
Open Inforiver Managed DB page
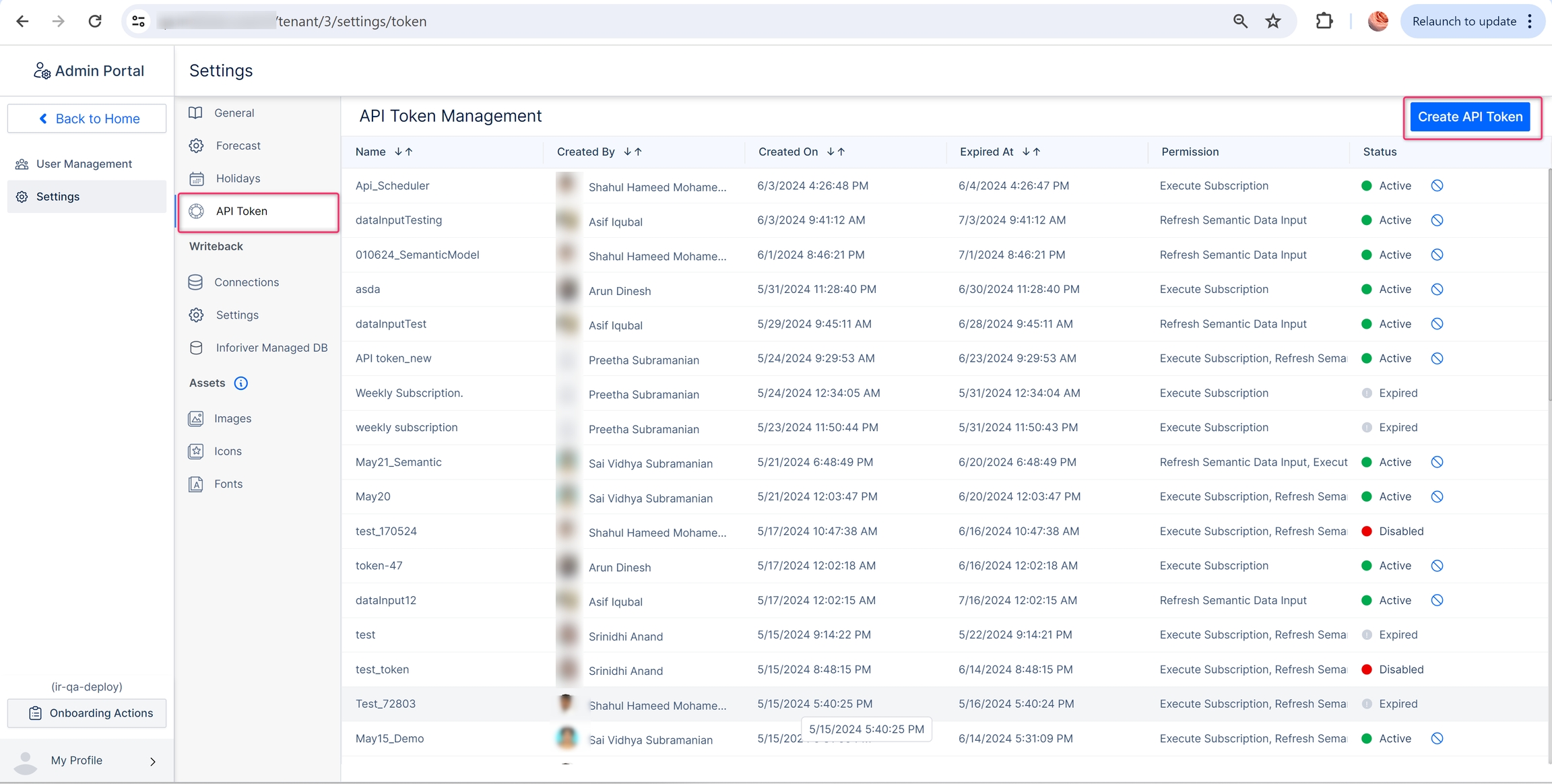[271, 348]
